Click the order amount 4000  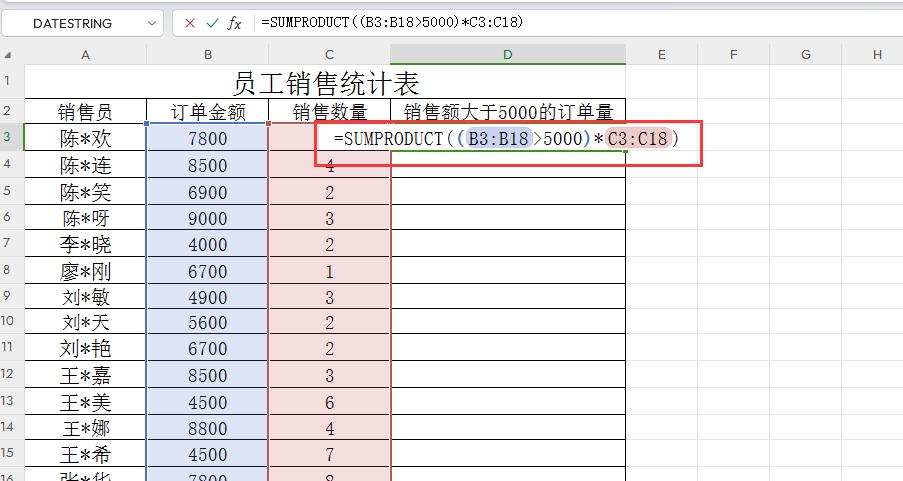point(207,244)
